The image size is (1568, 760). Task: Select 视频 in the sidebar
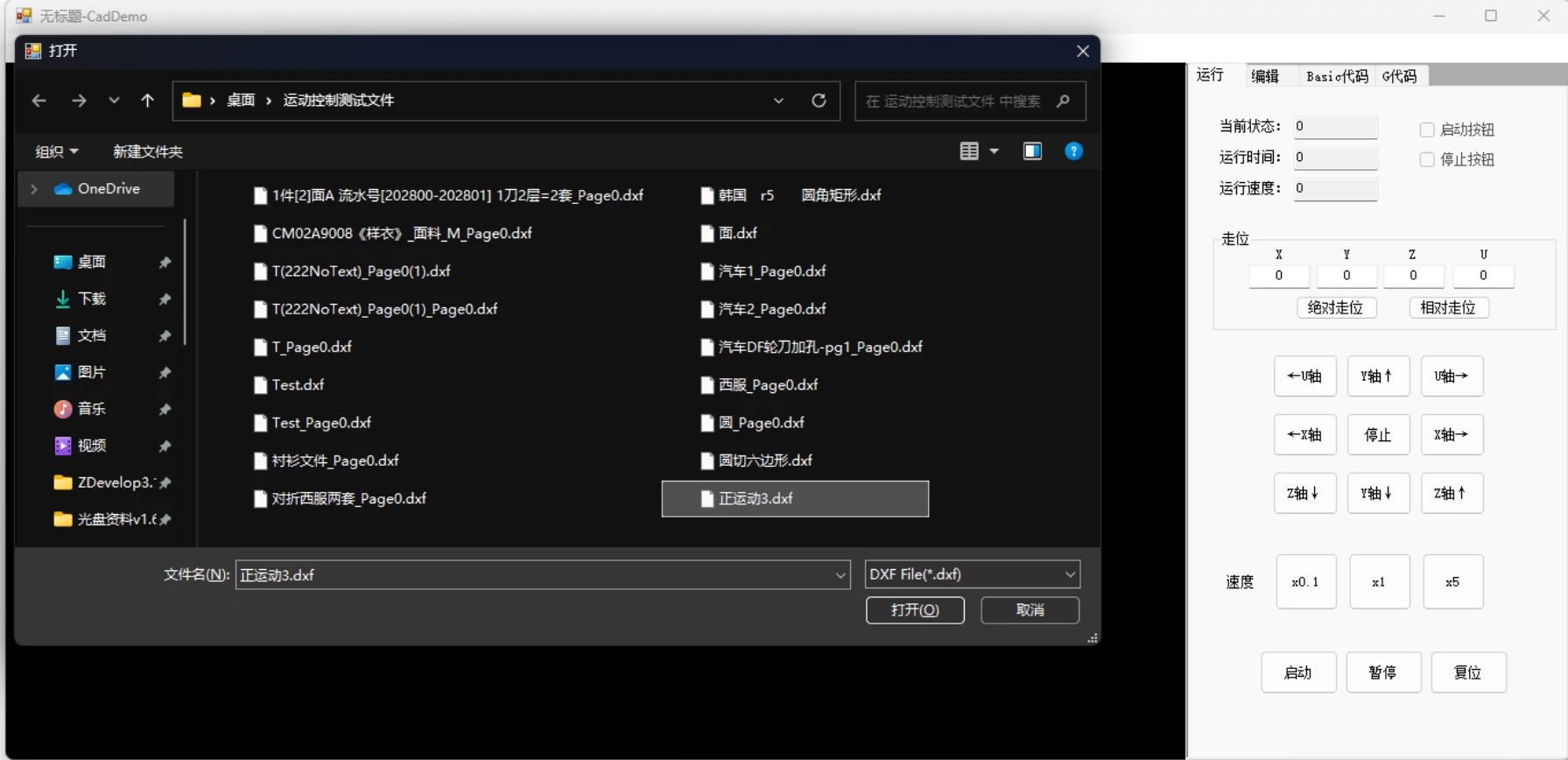92,446
